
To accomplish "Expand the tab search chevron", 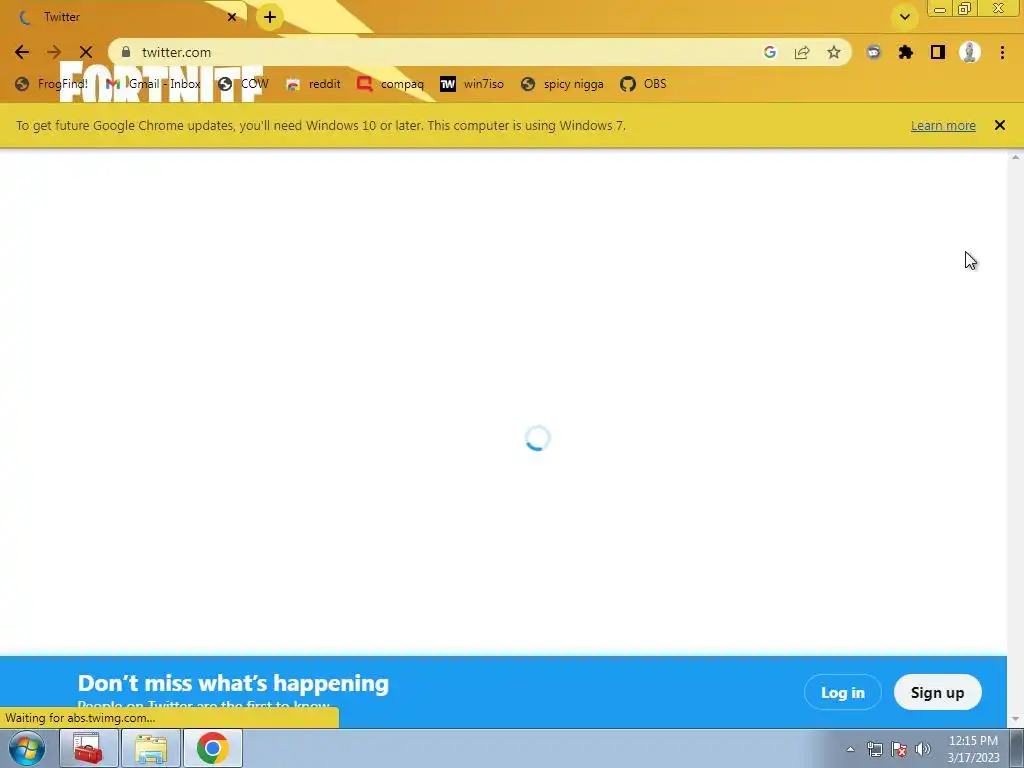I will pos(904,17).
